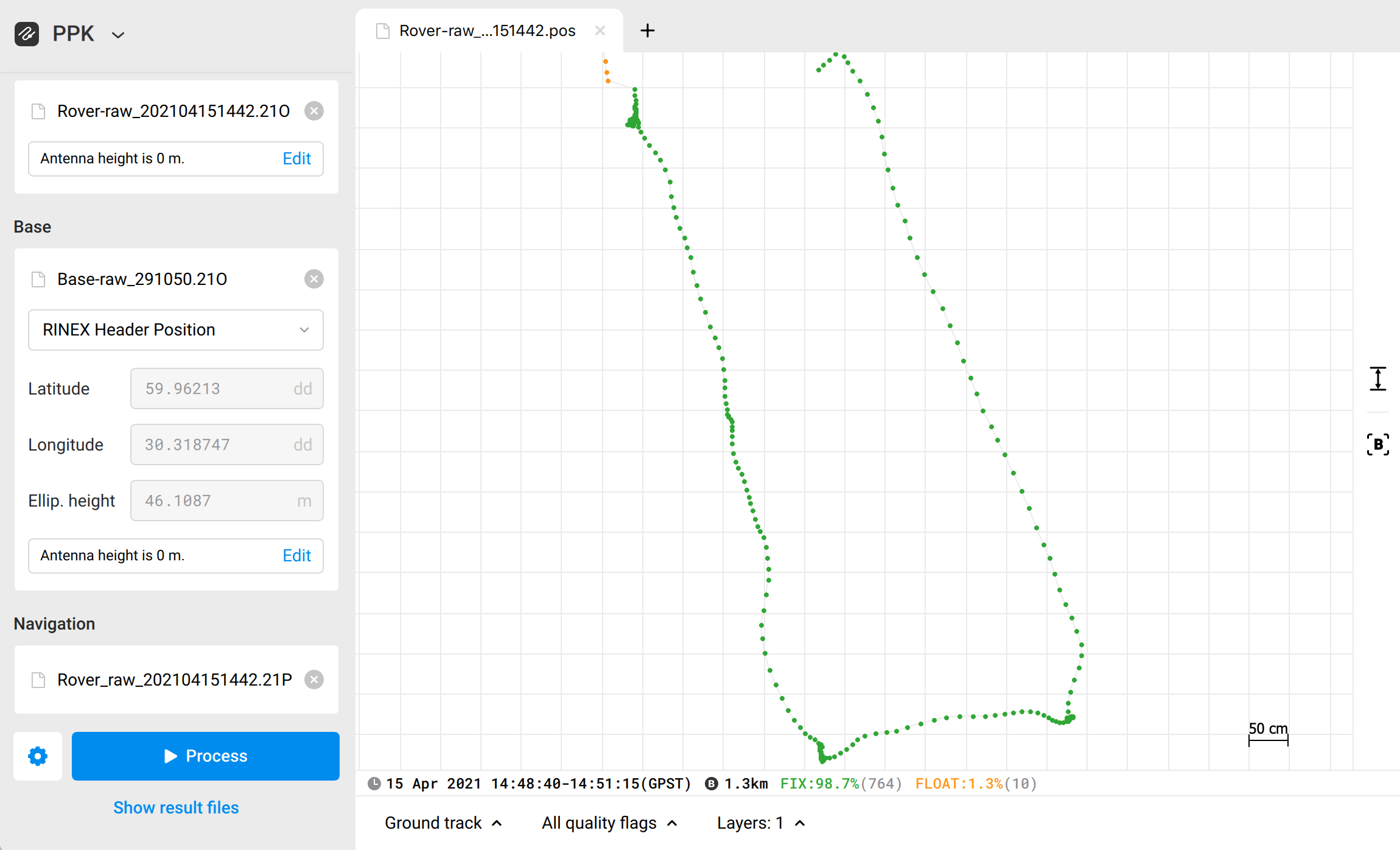Remove the Rover-raw_202104151442.21O file
The image size is (1400, 850).
tap(314, 111)
